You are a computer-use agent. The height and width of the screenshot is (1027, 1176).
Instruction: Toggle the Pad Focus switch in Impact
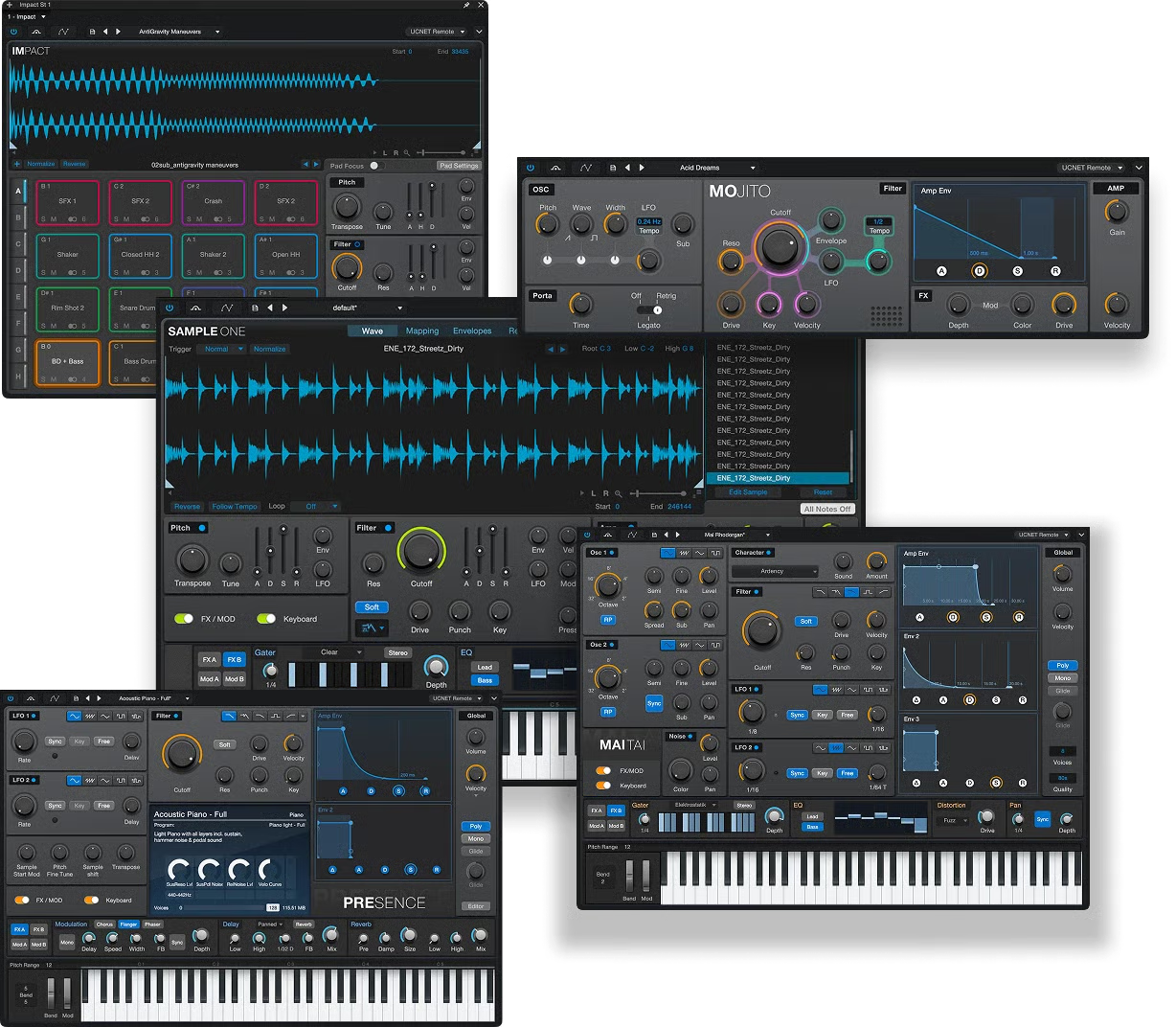click(x=374, y=166)
